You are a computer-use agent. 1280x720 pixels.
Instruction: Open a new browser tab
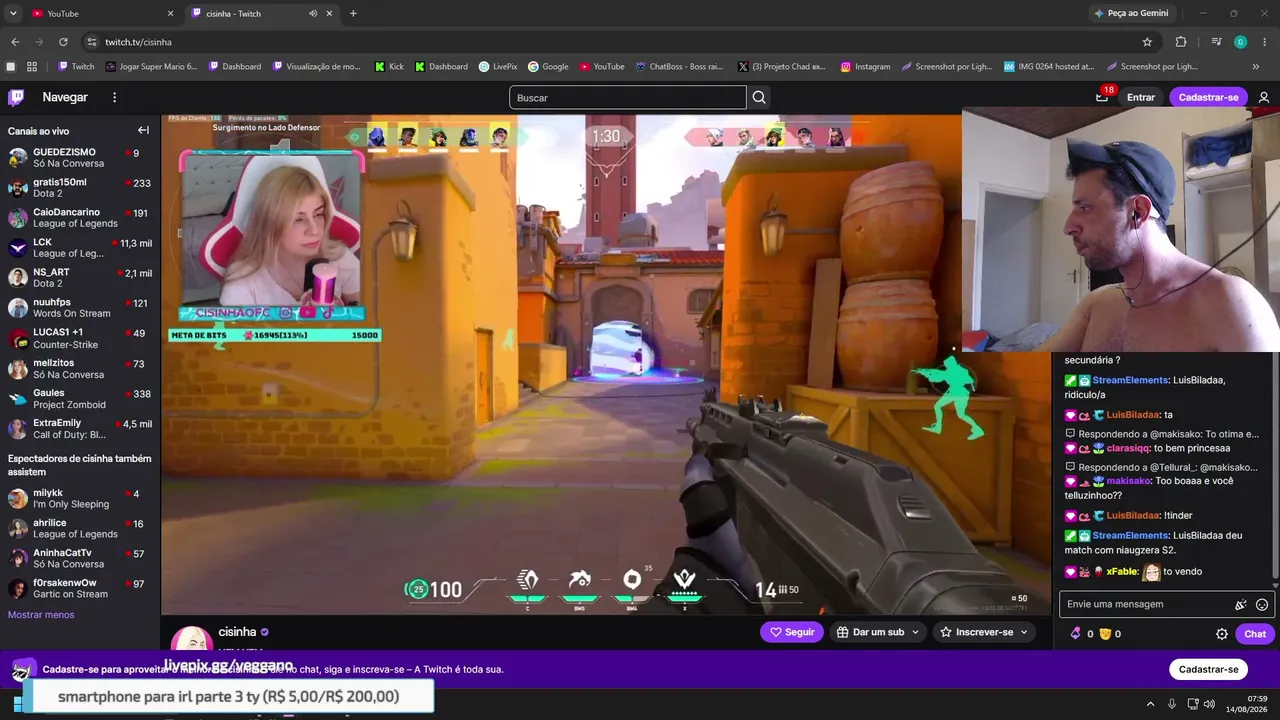tap(353, 13)
